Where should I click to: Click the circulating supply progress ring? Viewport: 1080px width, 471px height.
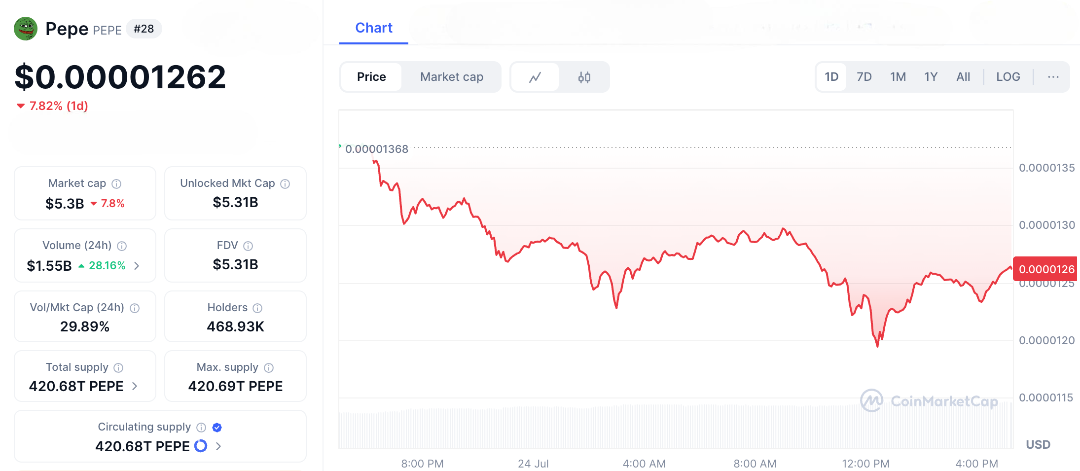tap(200, 446)
